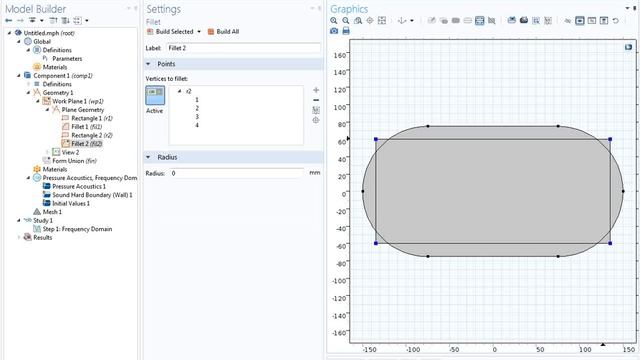Select Parameters in the model tree

tap(67, 59)
